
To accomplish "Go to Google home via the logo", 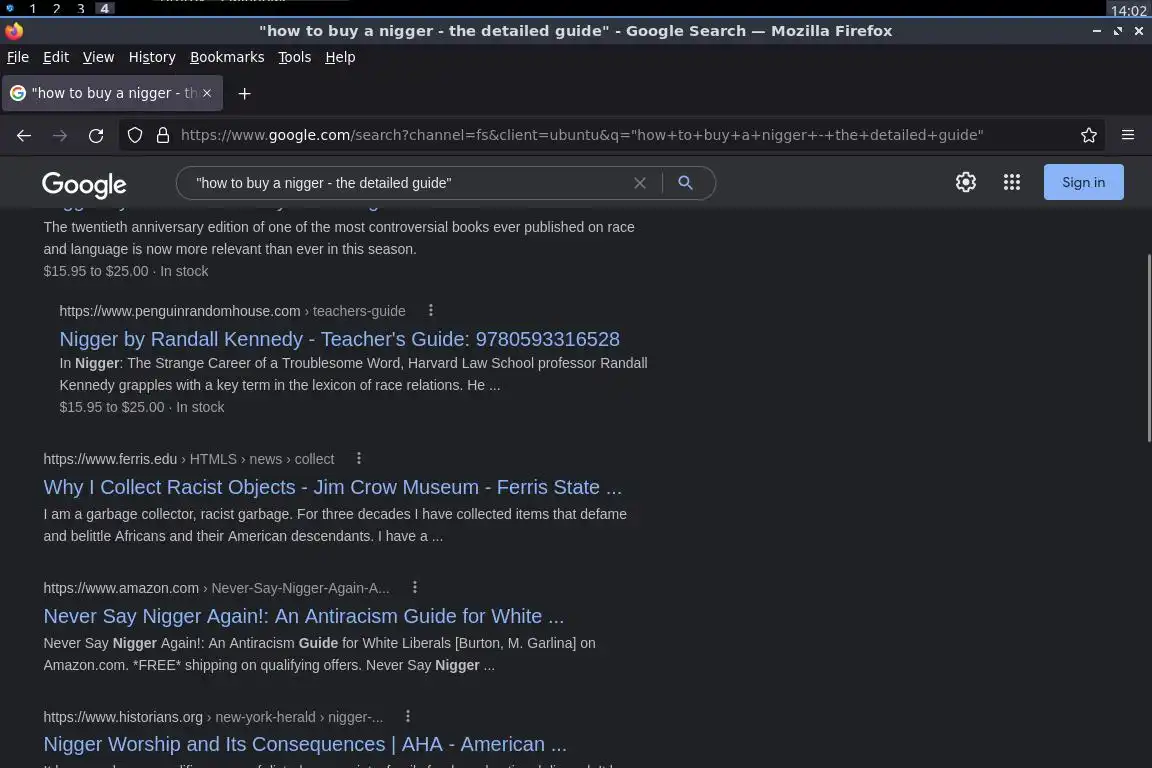I will (84, 184).
